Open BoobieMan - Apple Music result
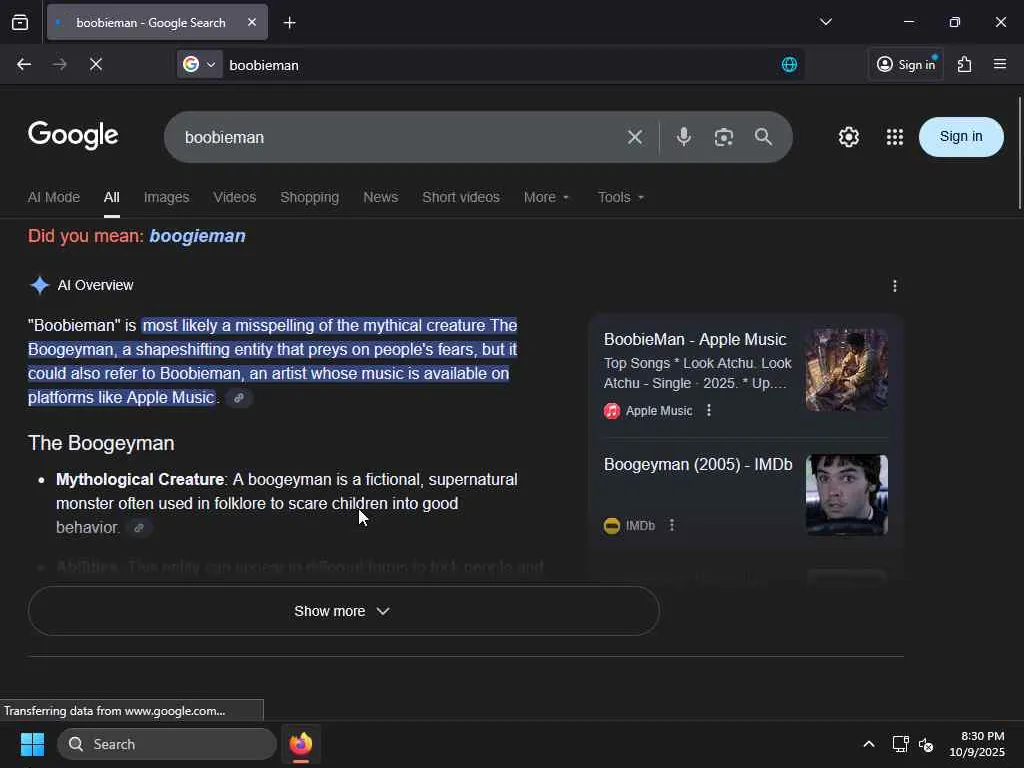1024x768 pixels. tap(695, 340)
